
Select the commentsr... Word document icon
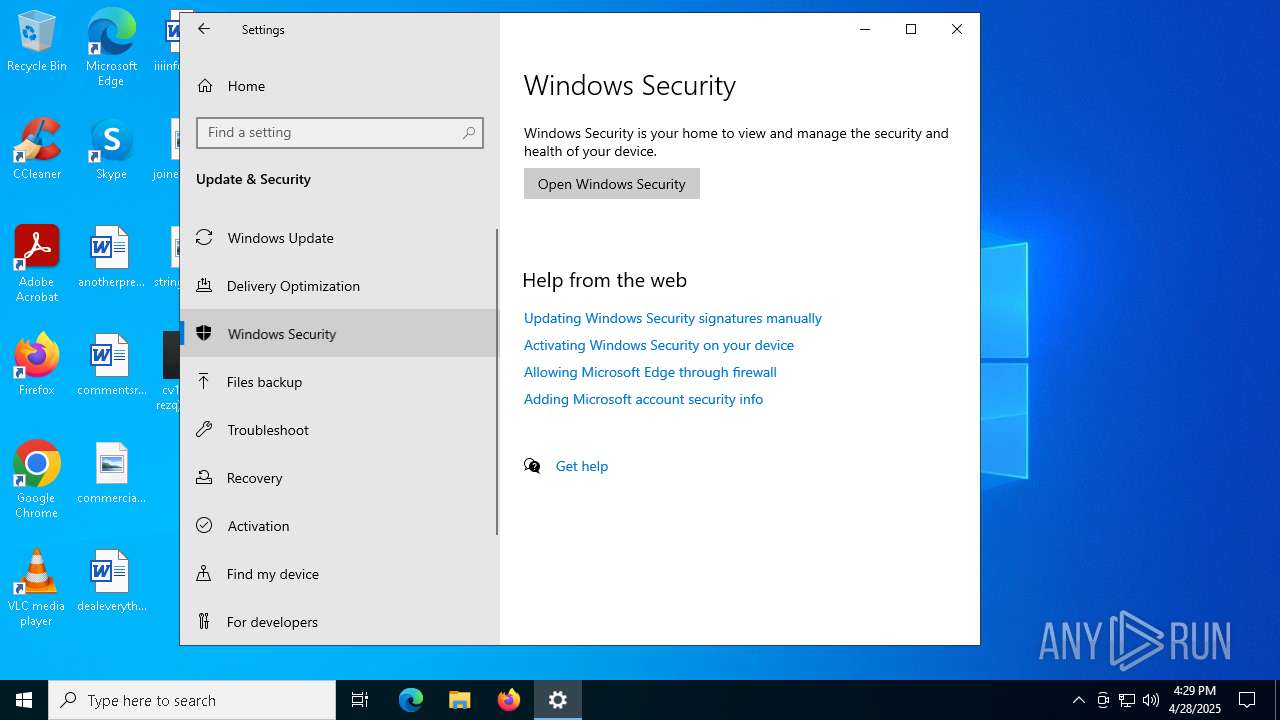(x=111, y=365)
